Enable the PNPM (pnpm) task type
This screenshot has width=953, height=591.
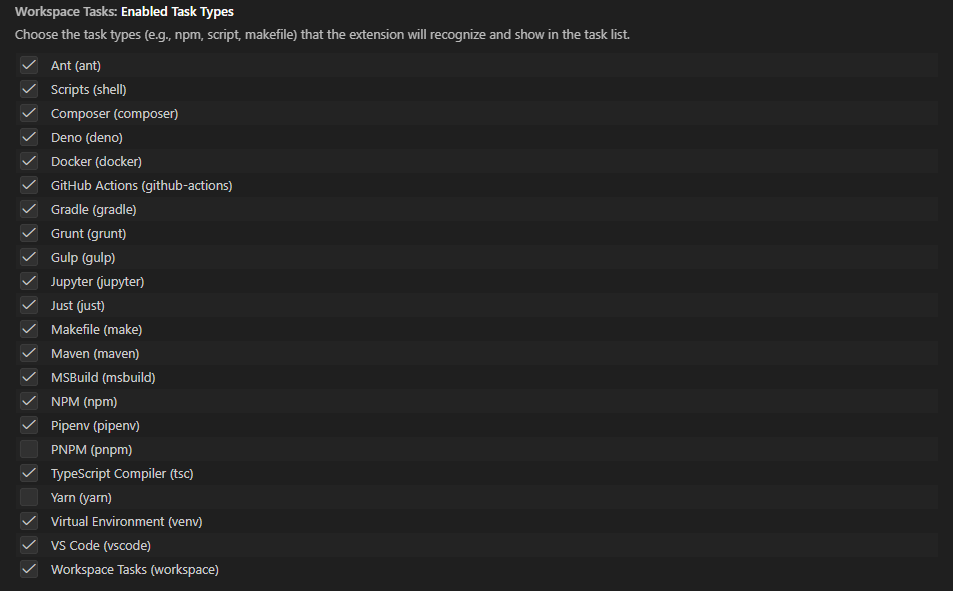pos(29,449)
